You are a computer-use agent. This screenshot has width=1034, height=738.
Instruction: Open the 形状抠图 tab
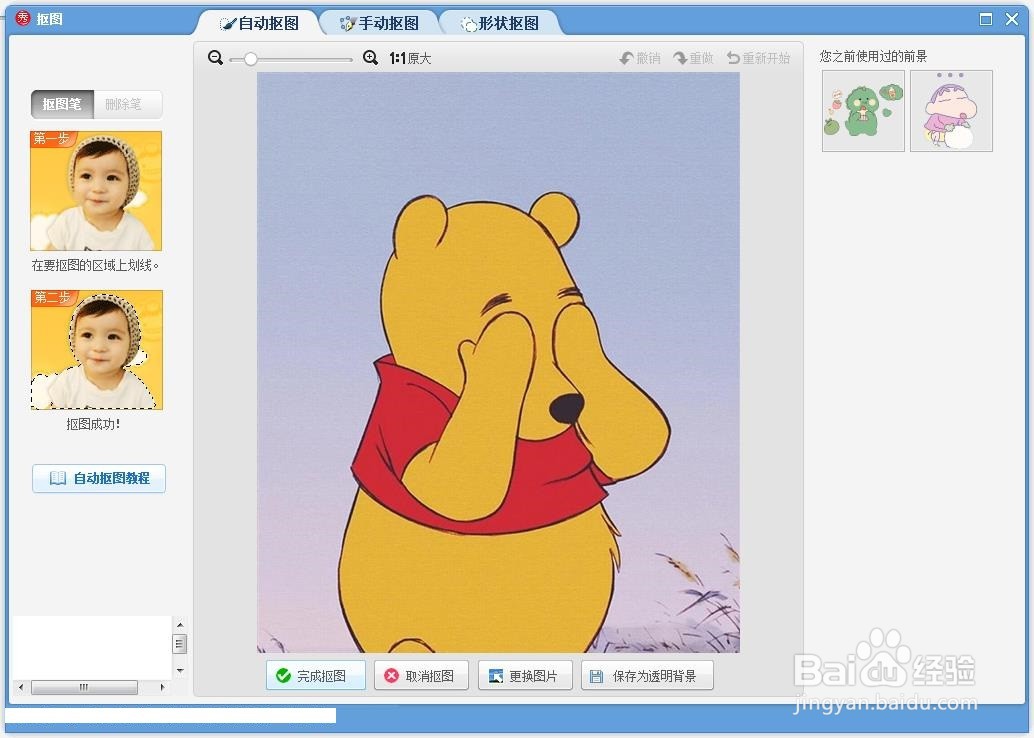(x=500, y=23)
